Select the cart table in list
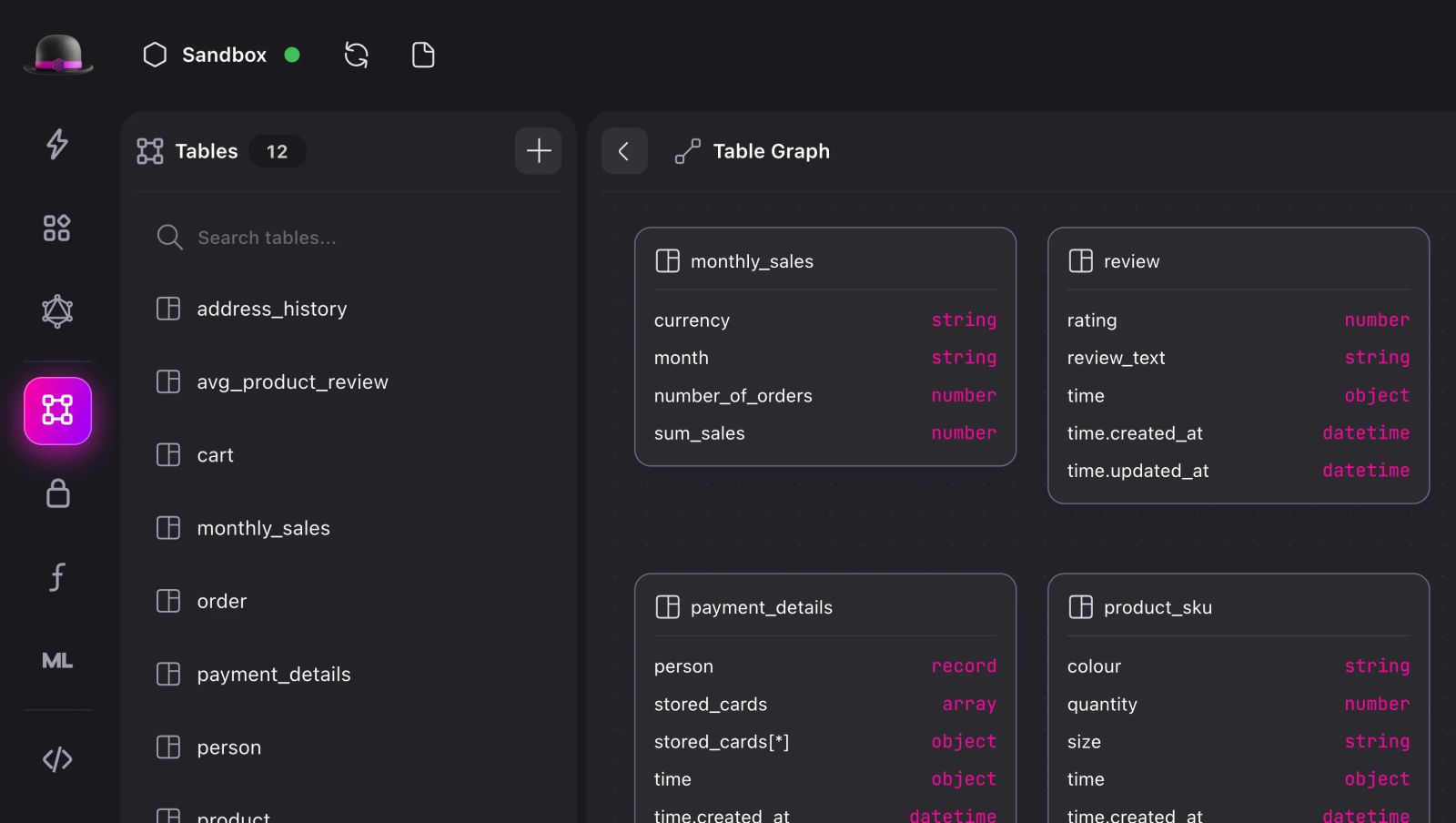 215,455
